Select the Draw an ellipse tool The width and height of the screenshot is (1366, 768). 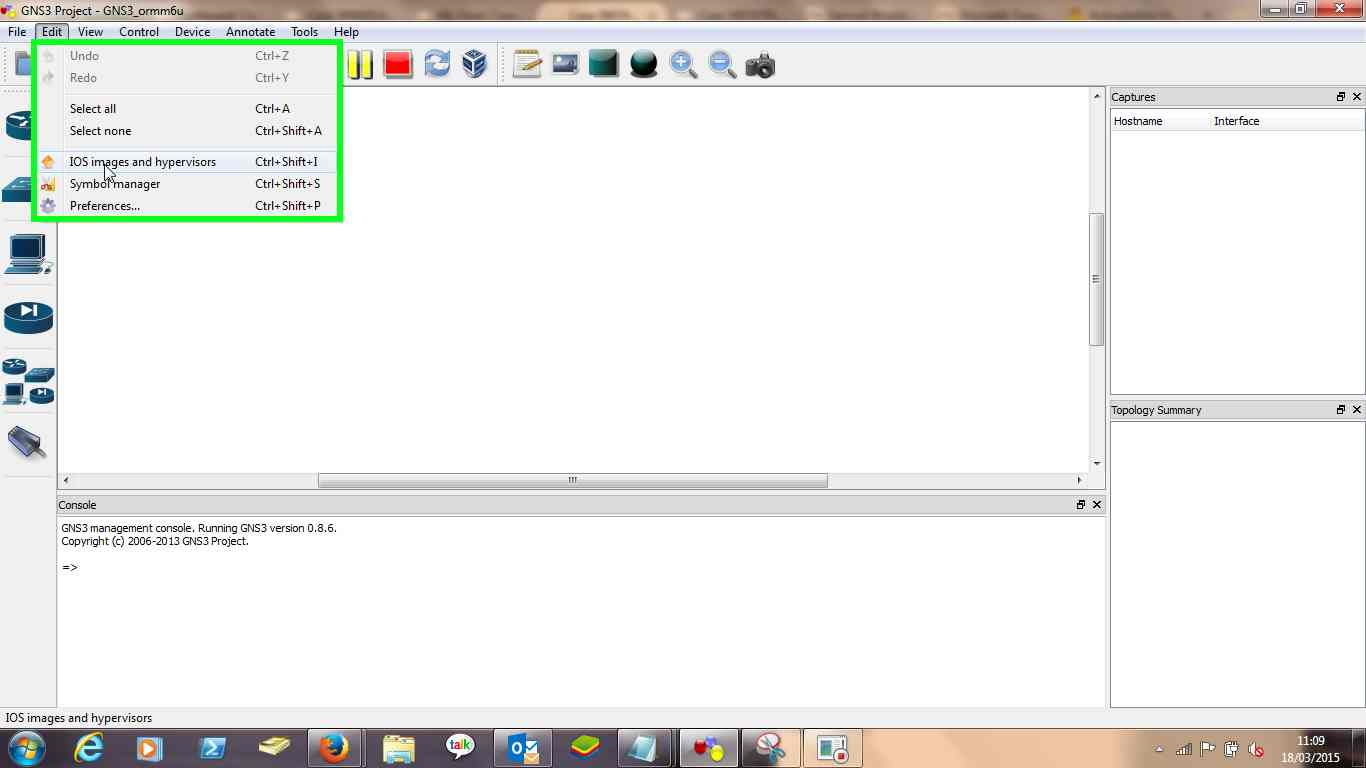644,65
